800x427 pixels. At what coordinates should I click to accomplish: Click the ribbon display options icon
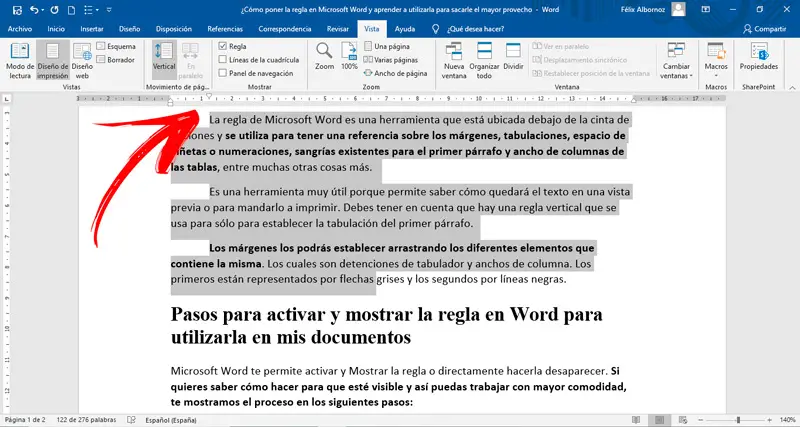tap(706, 9)
